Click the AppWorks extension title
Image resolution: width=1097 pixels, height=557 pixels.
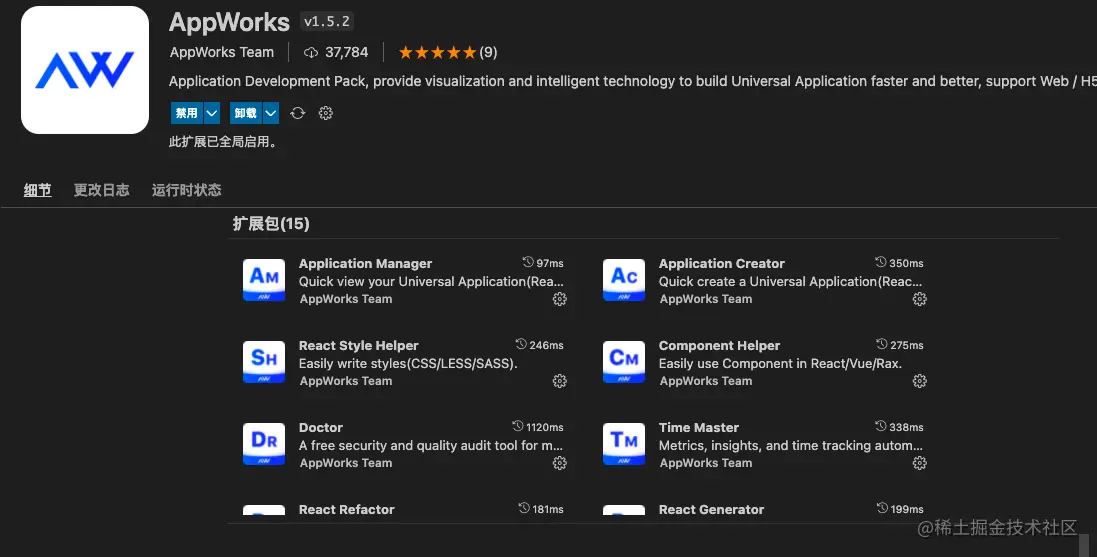pos(229,22)
